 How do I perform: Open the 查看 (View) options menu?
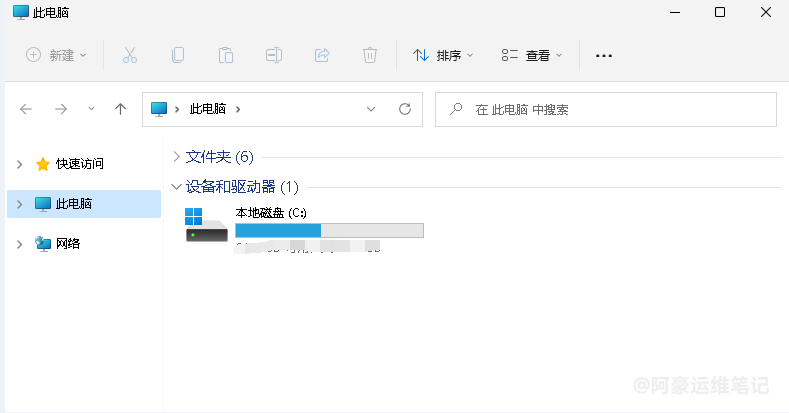532,56
